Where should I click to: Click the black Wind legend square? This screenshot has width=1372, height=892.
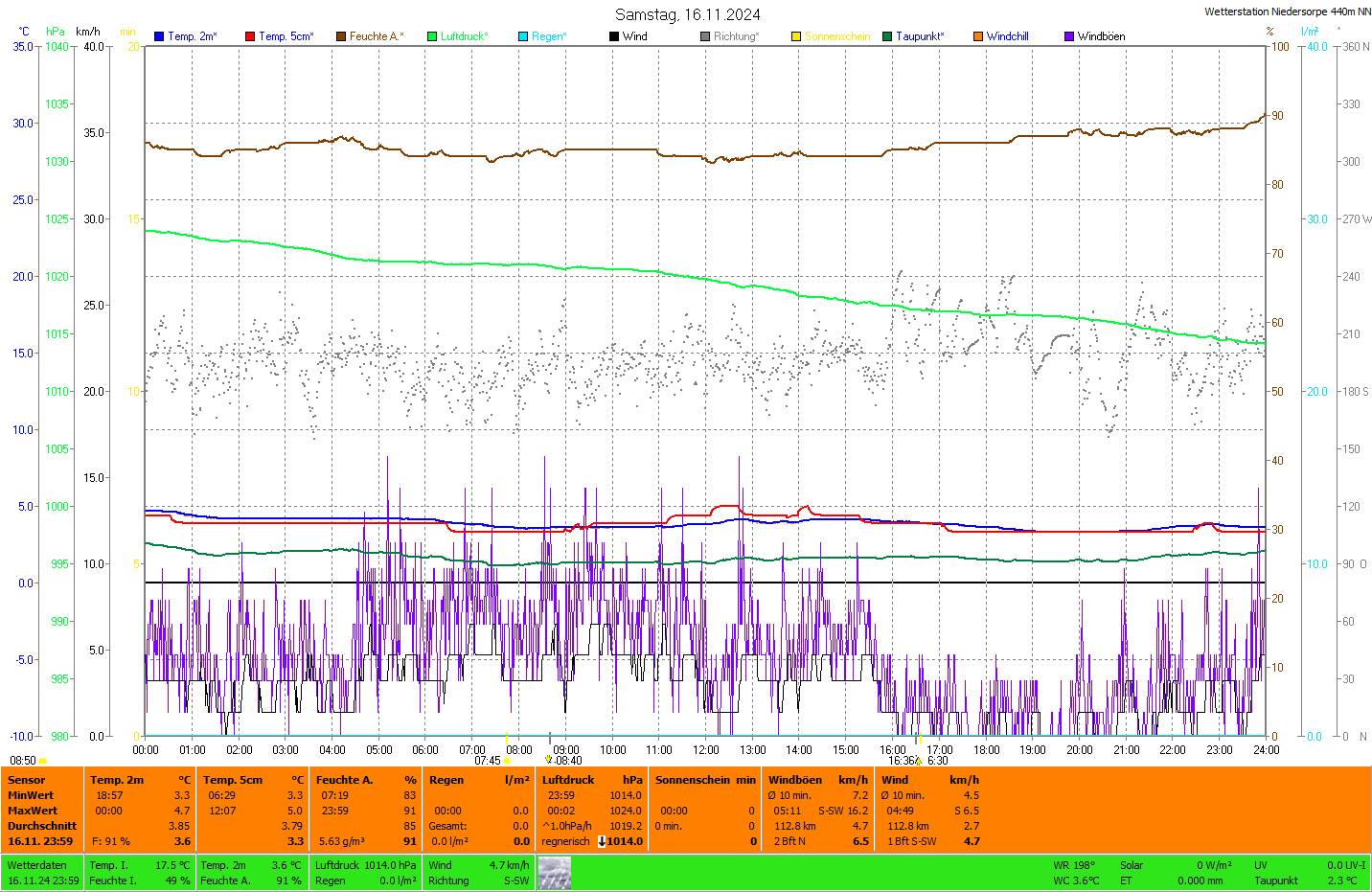tap(614, 36)
